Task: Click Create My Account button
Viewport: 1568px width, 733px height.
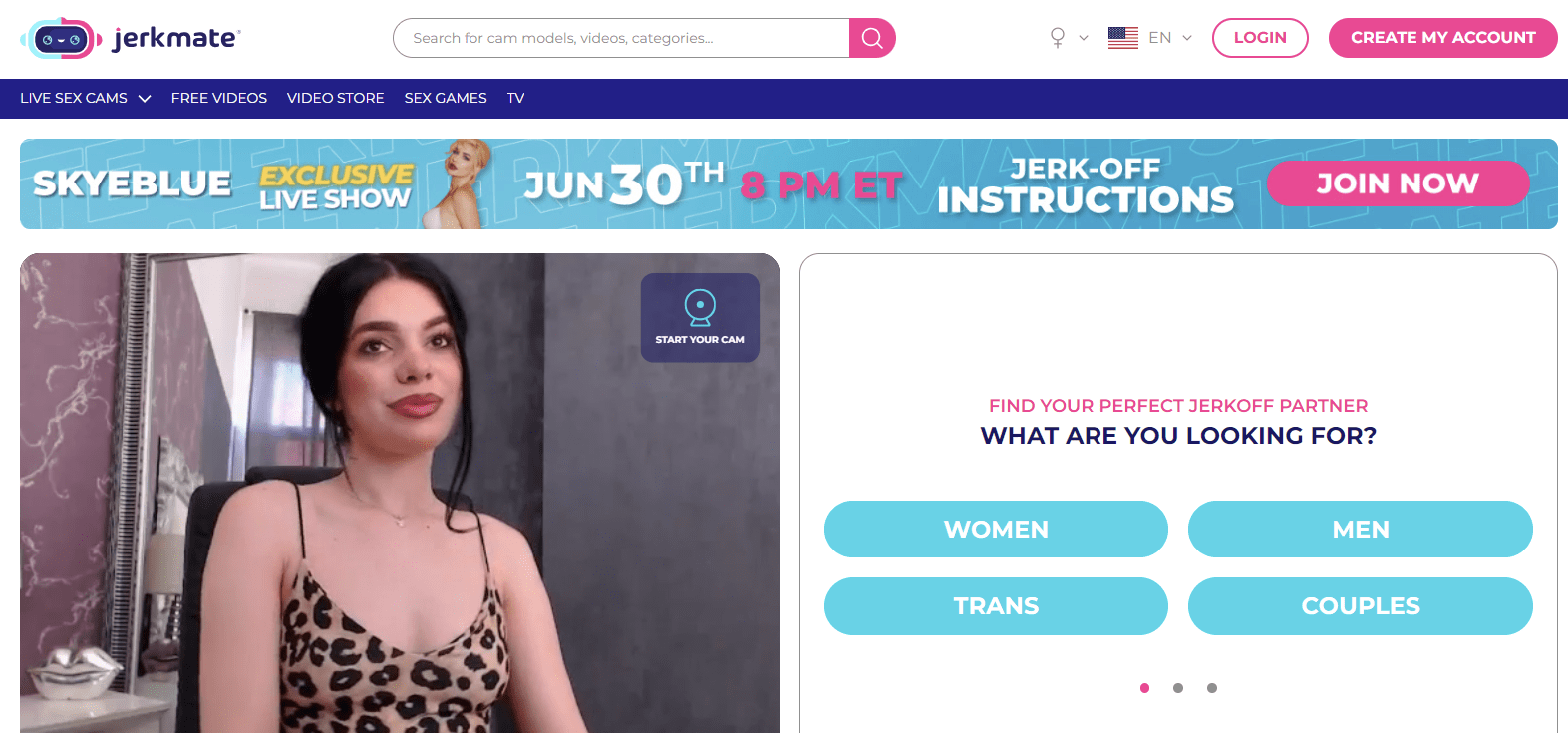Action: coord(1442,38)
